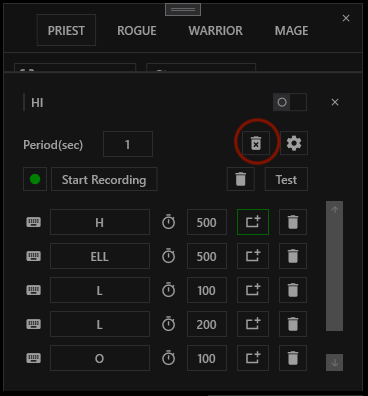Click the timer icon in H row

pos(168,222)
